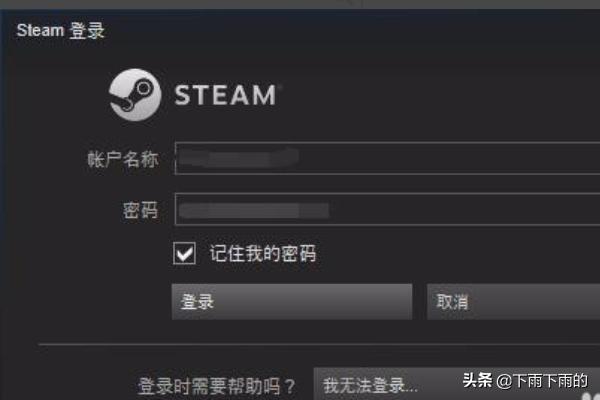Click the blue left edge of the window
The image size is (600, 400).
coord(3,205)
